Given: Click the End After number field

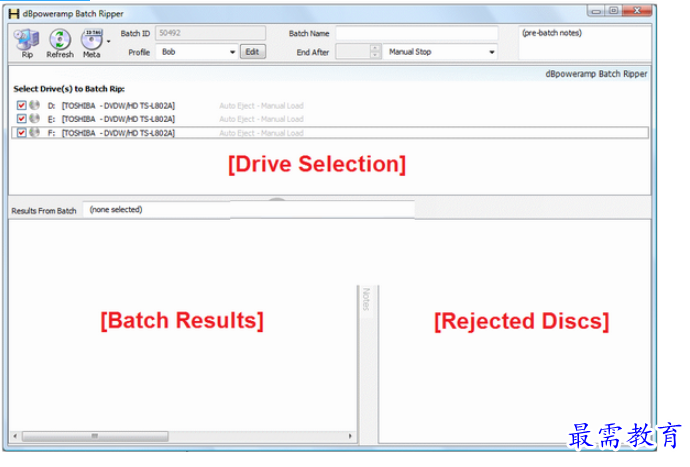Looking at the screenshot, I should click(353, 52).
